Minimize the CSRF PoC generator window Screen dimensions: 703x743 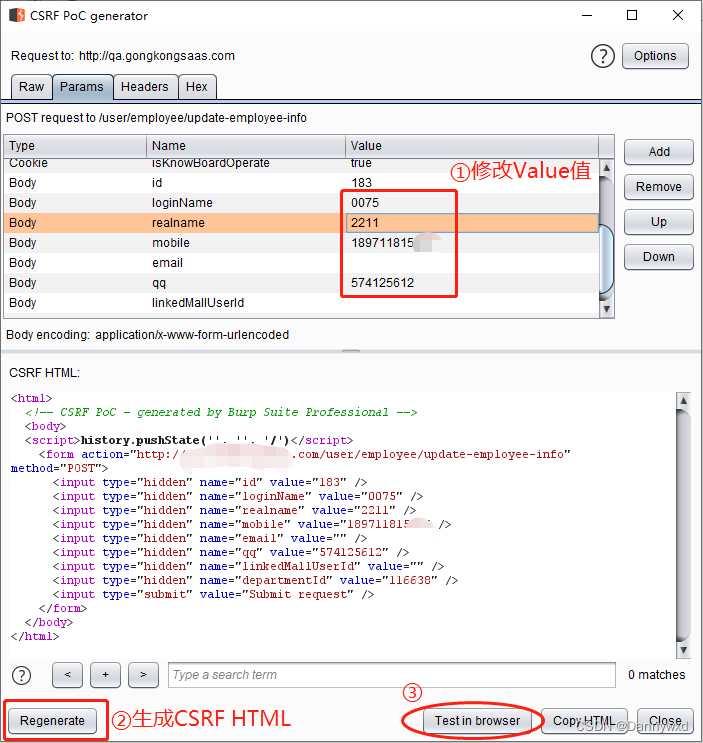tap(587, 15)
